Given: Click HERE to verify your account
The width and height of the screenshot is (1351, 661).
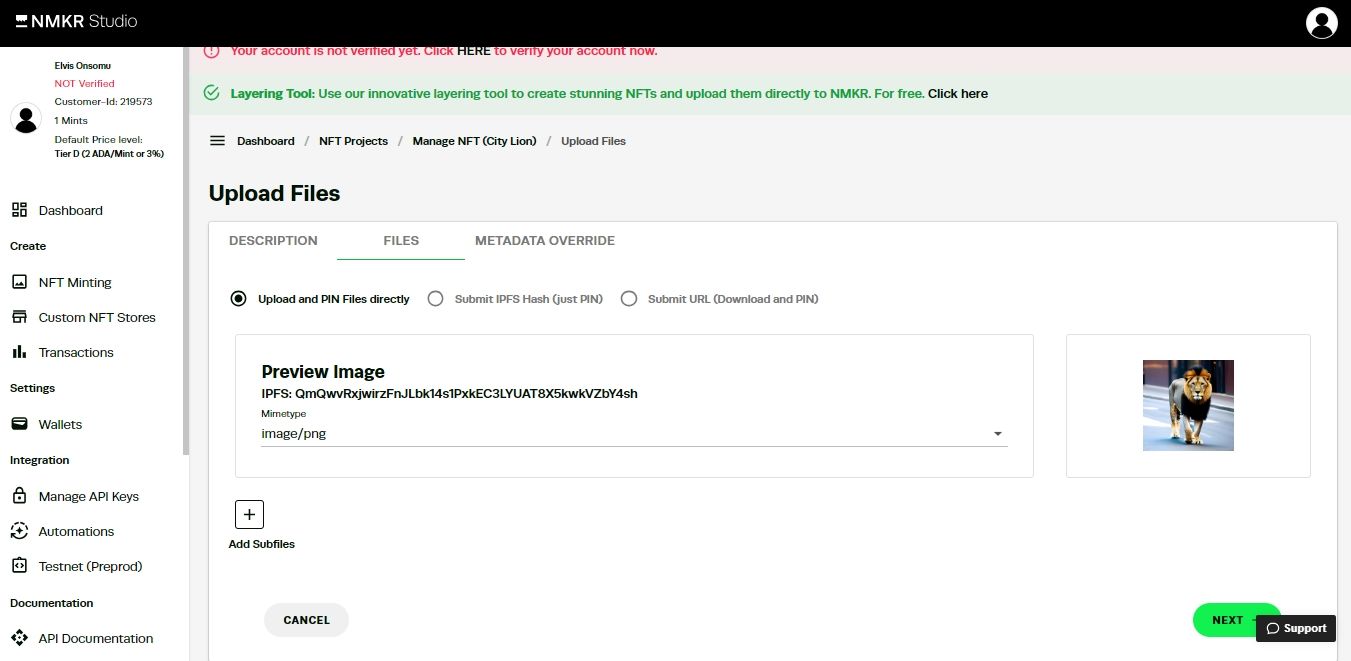Looking at the screenshot, I should tap(473, 50).
